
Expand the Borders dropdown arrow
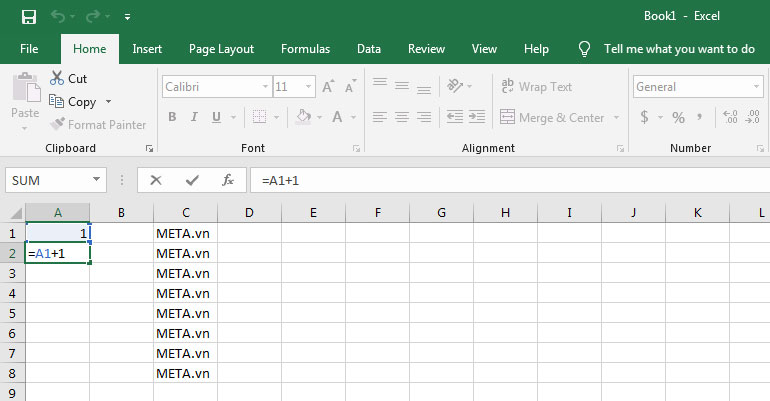pyautogui.click(x=276, y=117)
